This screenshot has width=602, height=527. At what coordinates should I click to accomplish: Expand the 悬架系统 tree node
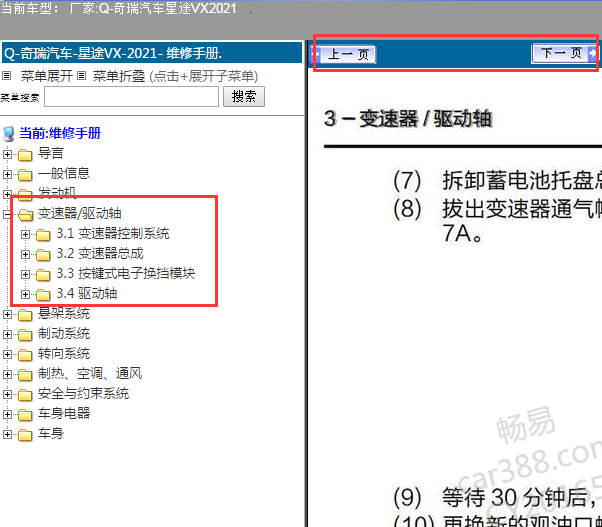tap(7, 314)
